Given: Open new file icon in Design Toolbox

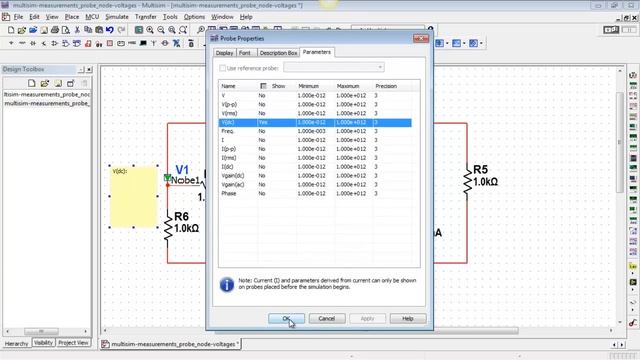Looking at the screenshot, I should click(x=31, y=83).
